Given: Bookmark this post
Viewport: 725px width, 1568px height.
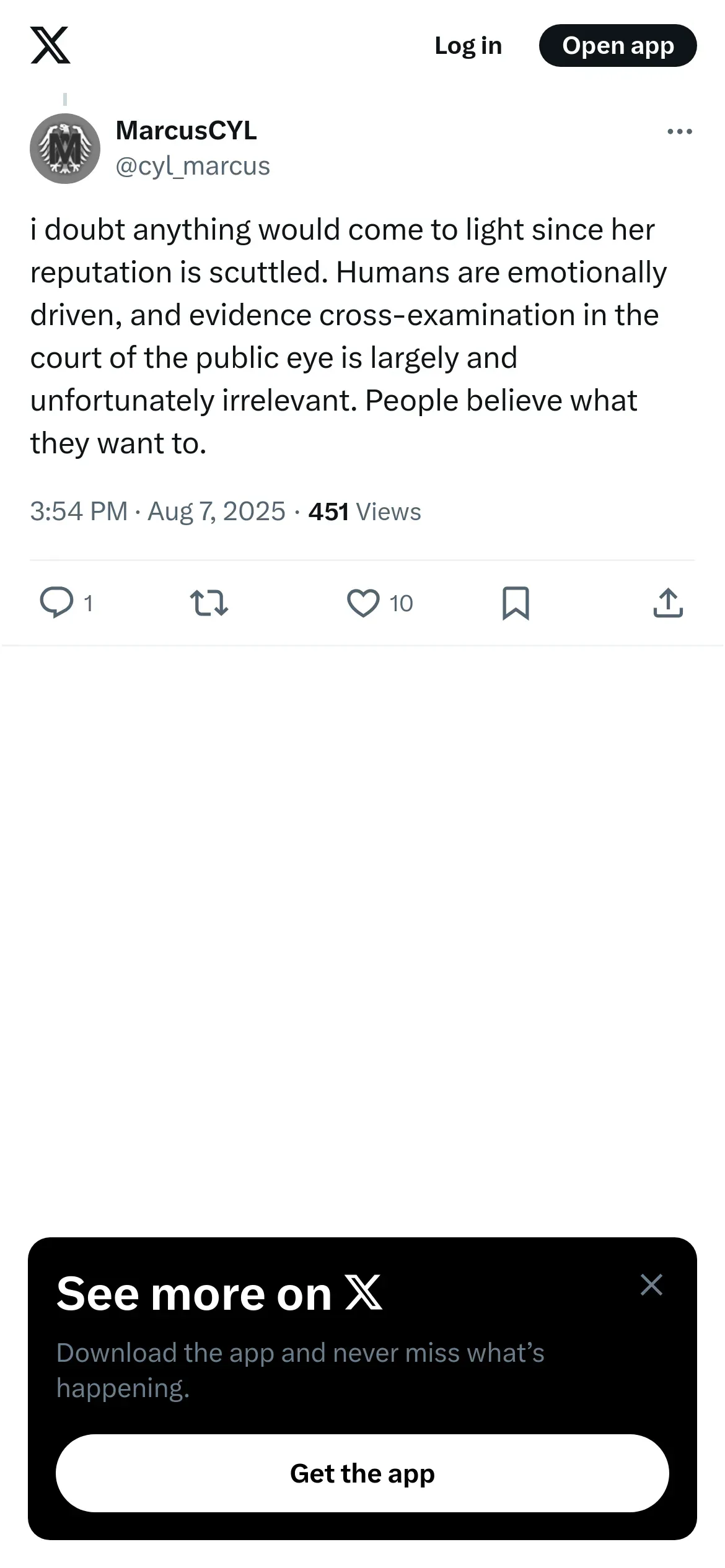Looking at the screenshot, I should click(x=516, y=603).
